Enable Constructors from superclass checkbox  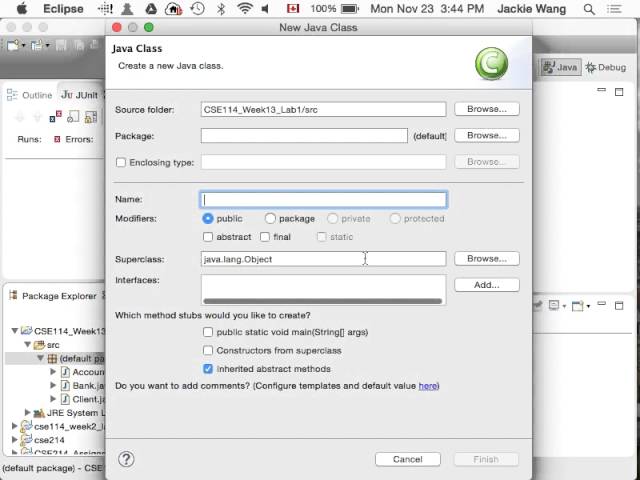click(x=208, y=351)
